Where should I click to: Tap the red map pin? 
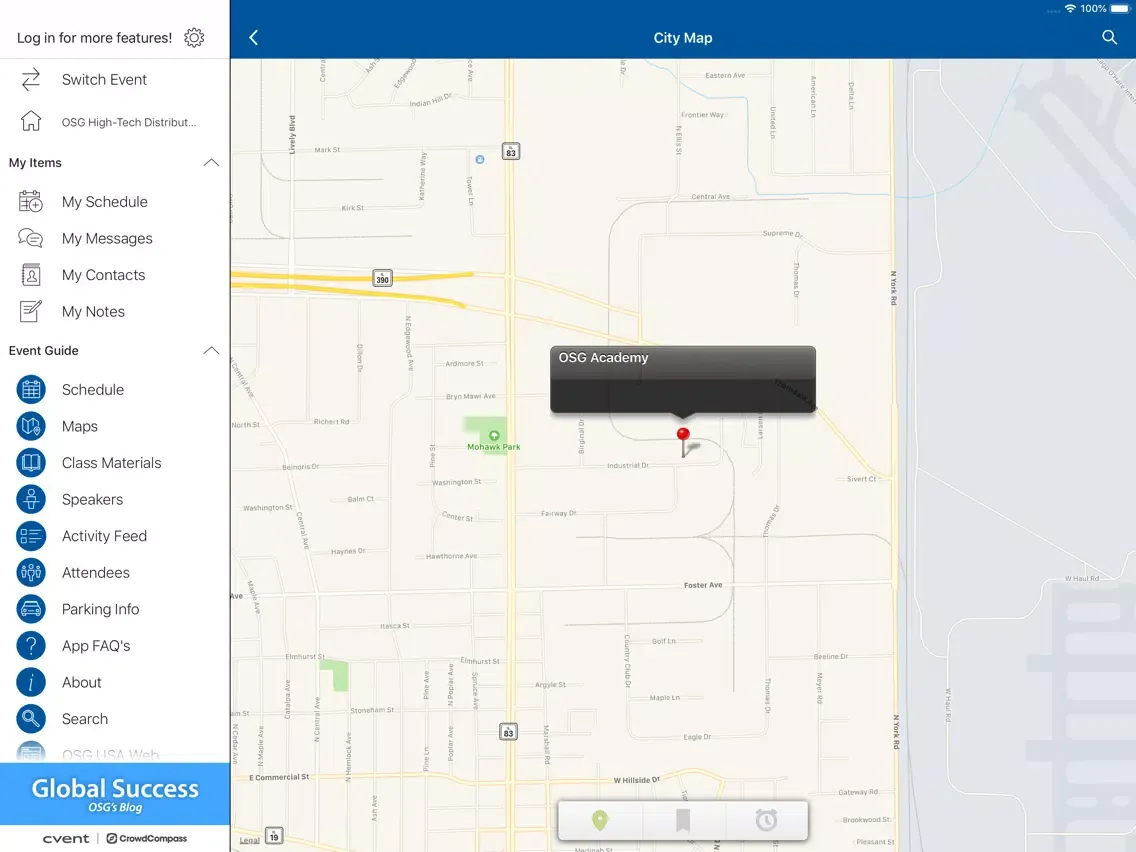tap(683, 441)
